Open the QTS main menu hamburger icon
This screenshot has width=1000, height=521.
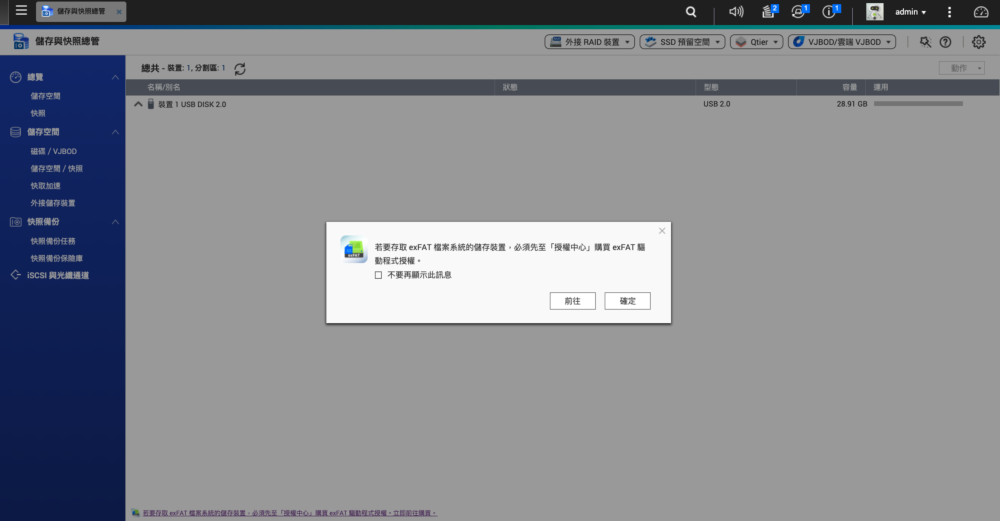tap(21, 10)
